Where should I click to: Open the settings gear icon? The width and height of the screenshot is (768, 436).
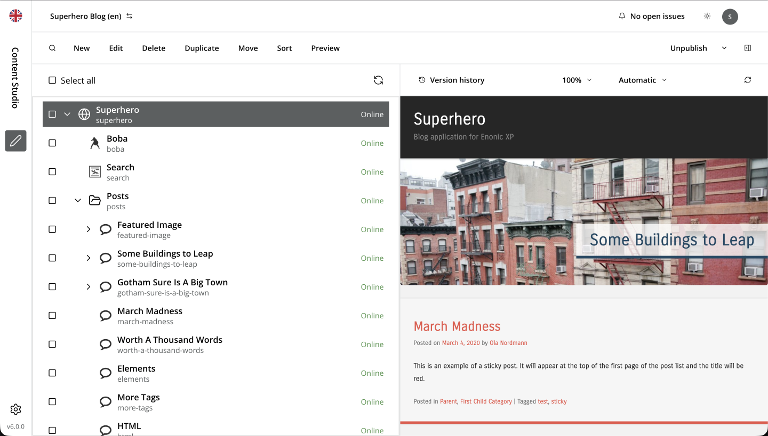(x=16, y=409)
